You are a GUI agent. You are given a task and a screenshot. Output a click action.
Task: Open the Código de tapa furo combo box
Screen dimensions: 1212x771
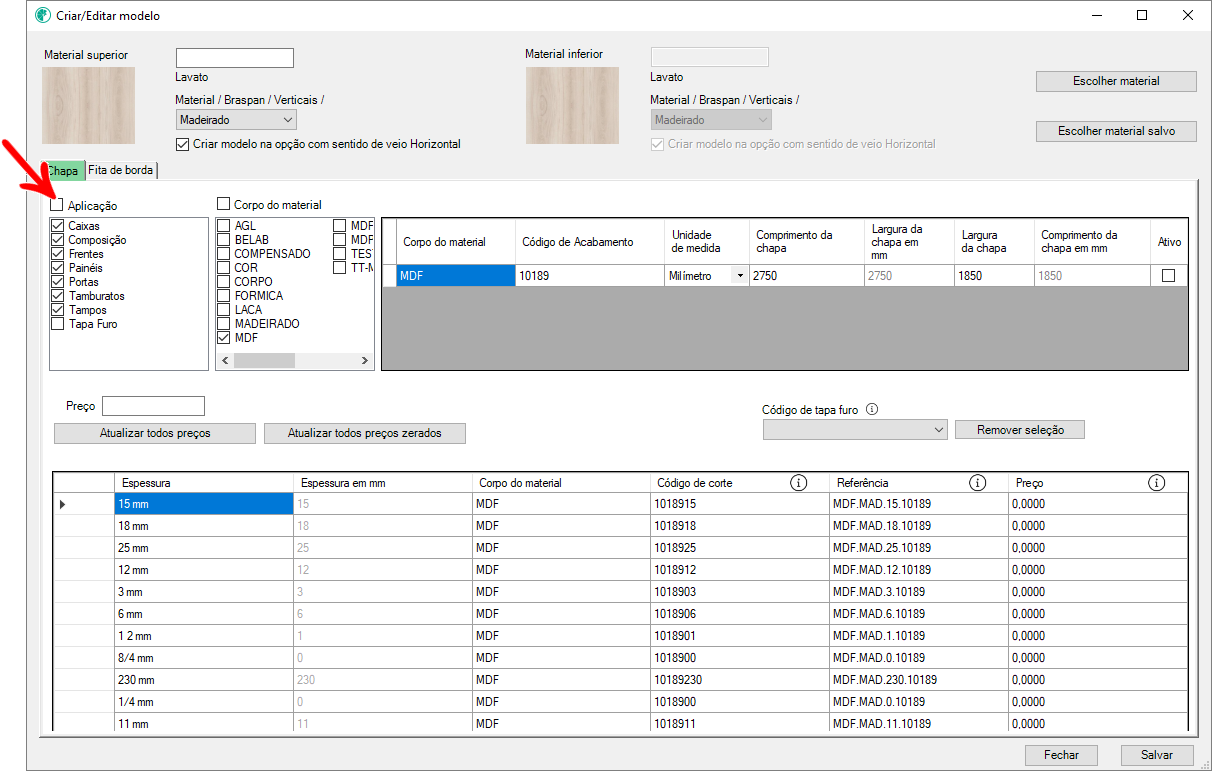pos(854,430)
